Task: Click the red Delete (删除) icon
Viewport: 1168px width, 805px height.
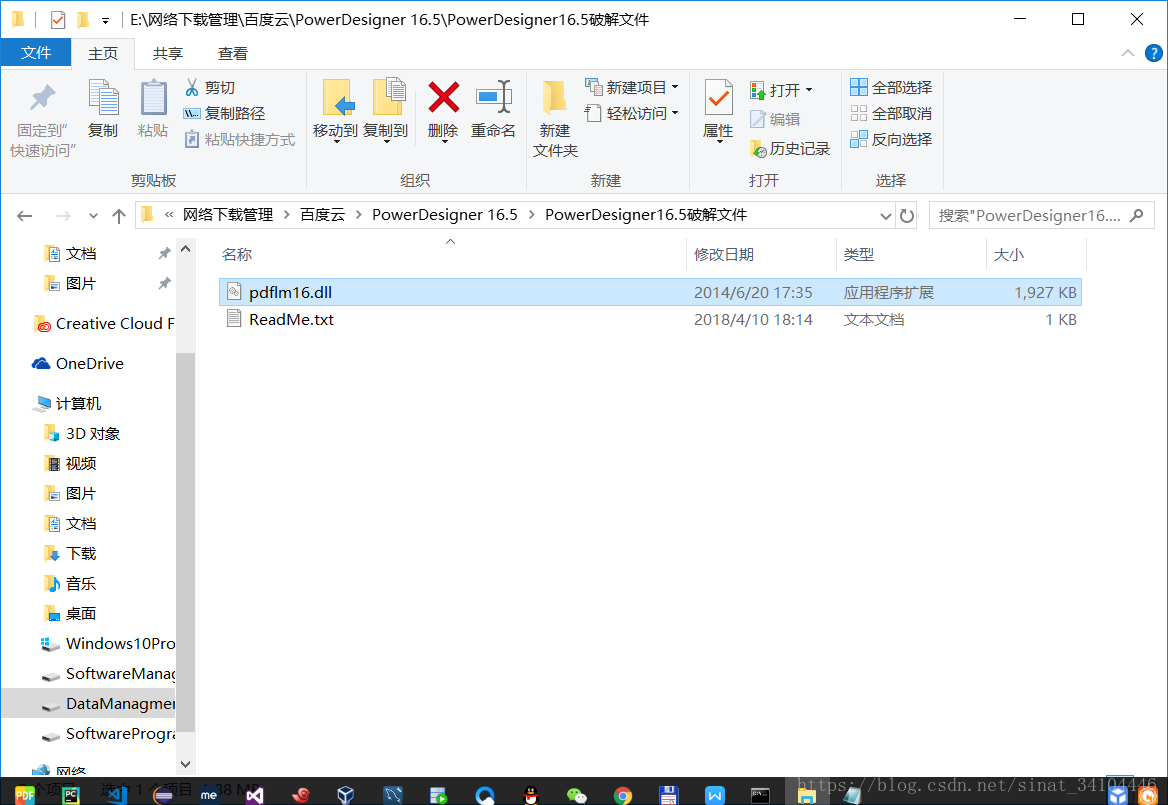Action: click(443, 98)
